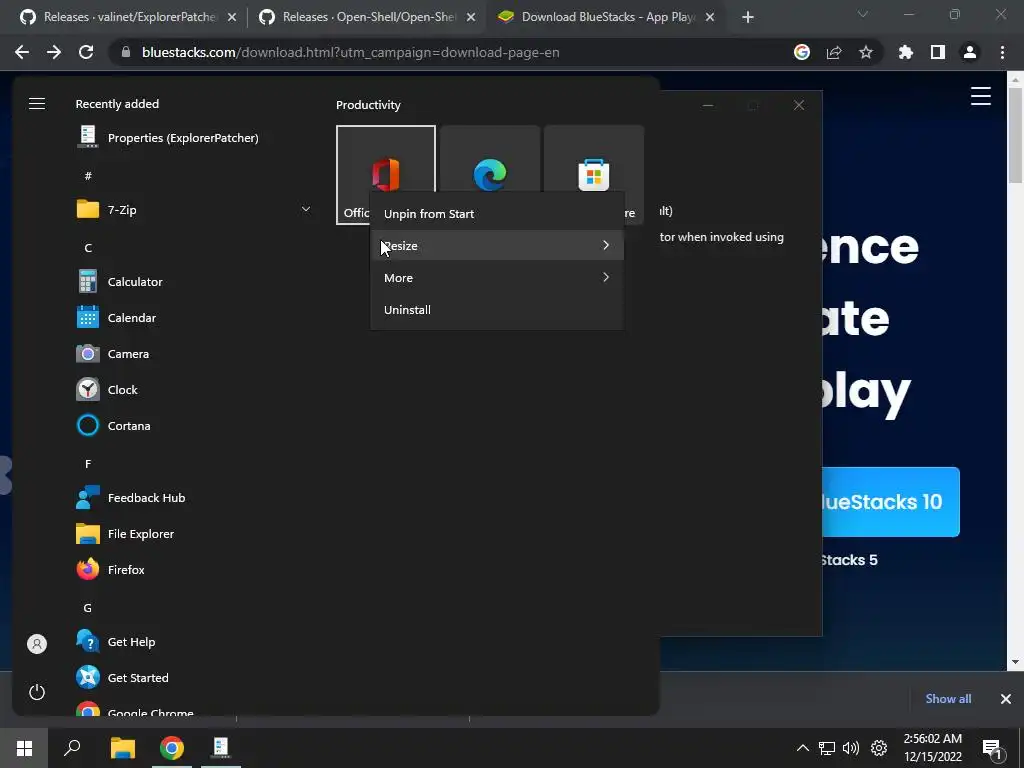Open Chrome profile avatar
This screenshot has height=768, width=1024.
point(970,52)
